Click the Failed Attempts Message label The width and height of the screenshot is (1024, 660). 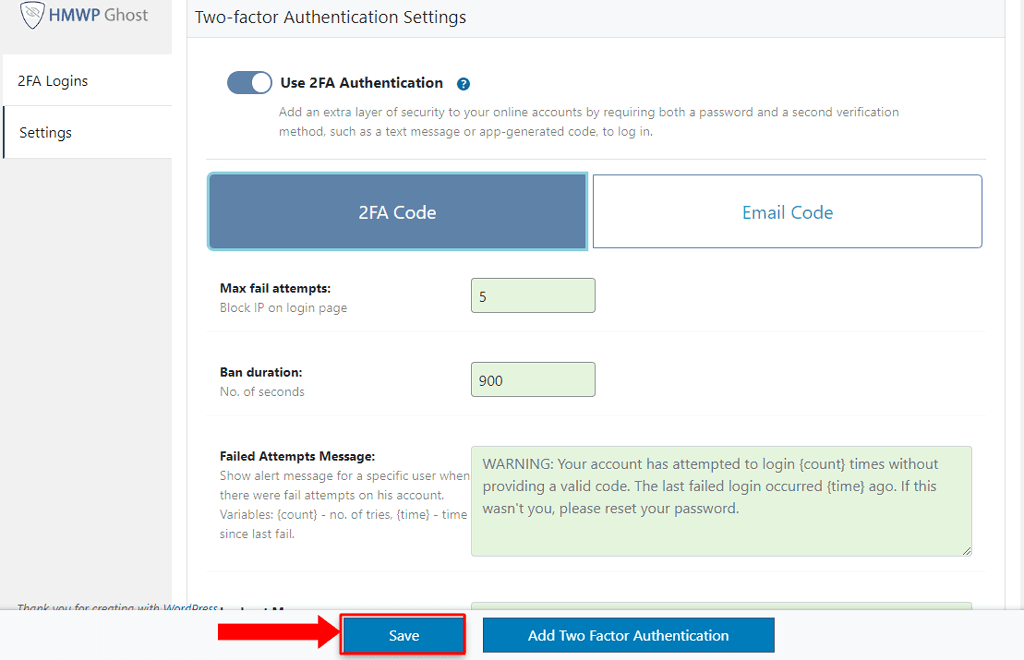pyautogui.click(x=297, y=456)
